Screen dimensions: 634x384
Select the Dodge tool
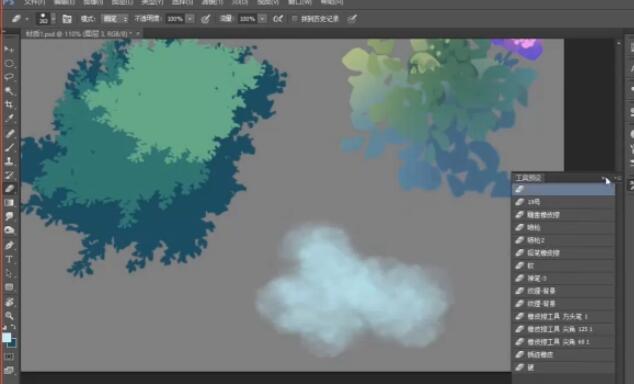[x=9, y=230]
